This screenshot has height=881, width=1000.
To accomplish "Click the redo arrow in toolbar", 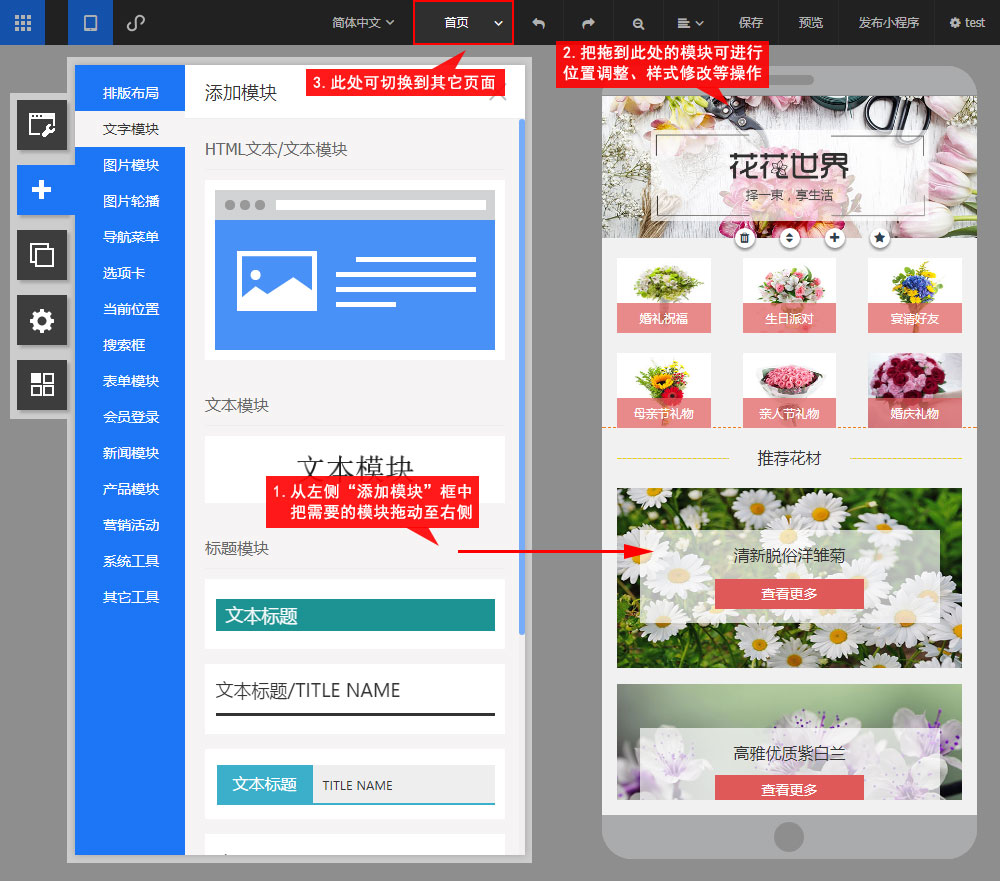I will tap(588, 22).
